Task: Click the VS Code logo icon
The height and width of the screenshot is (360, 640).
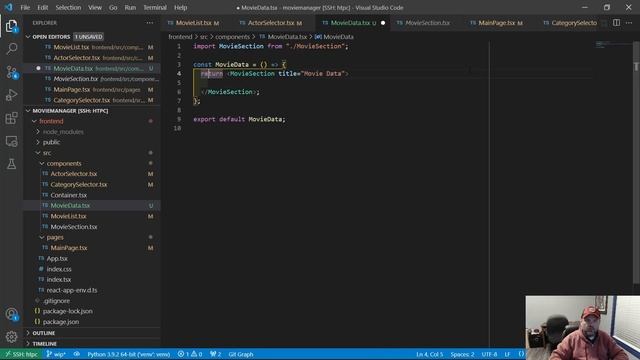Action: click(9, 7)
